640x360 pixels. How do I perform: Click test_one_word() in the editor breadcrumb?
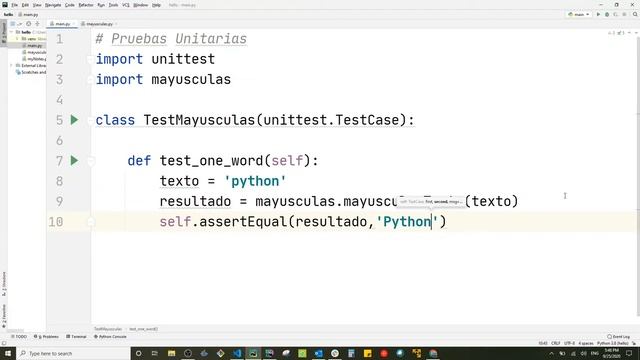143,329
